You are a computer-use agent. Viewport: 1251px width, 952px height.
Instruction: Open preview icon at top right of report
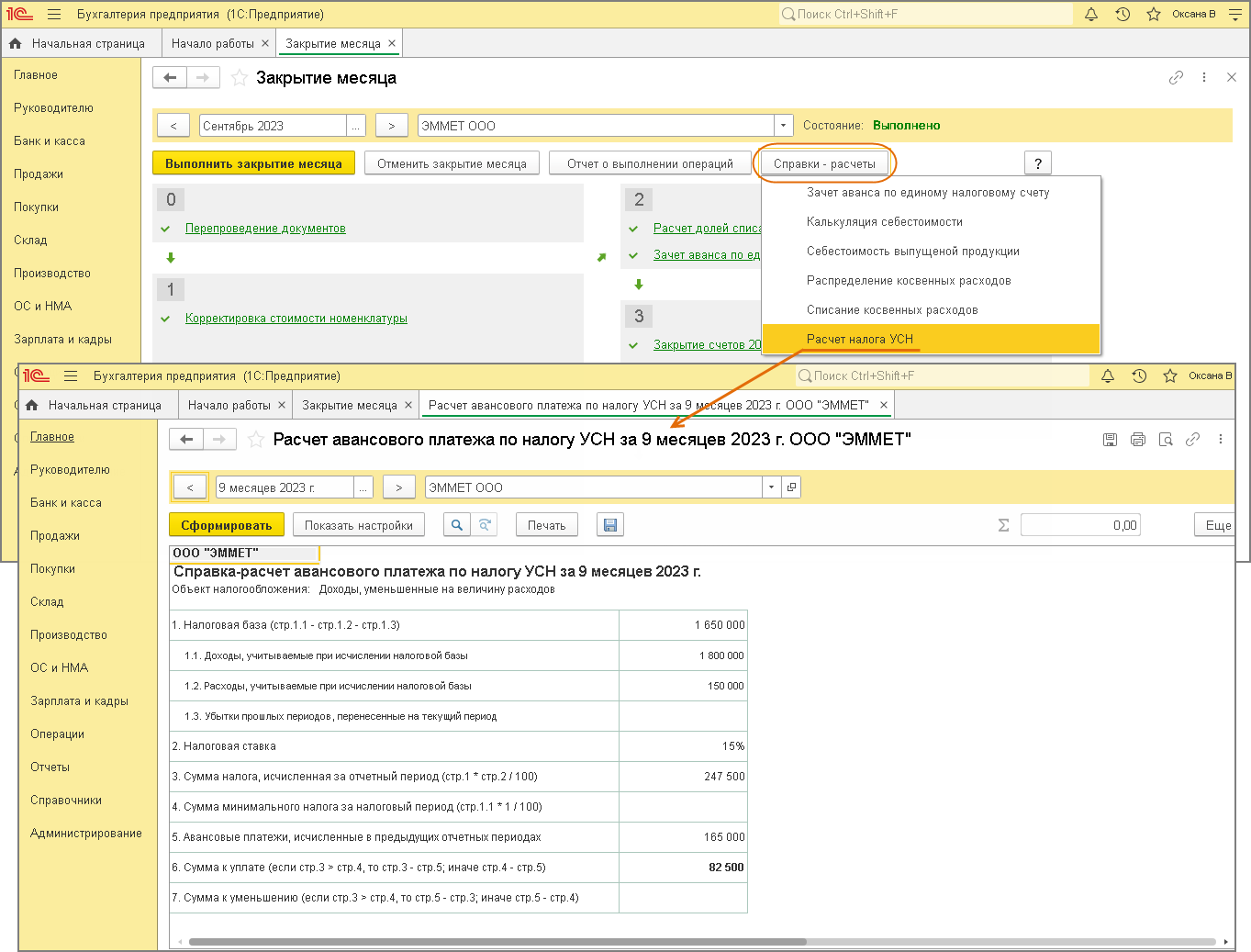click(x=1166, y=440)
